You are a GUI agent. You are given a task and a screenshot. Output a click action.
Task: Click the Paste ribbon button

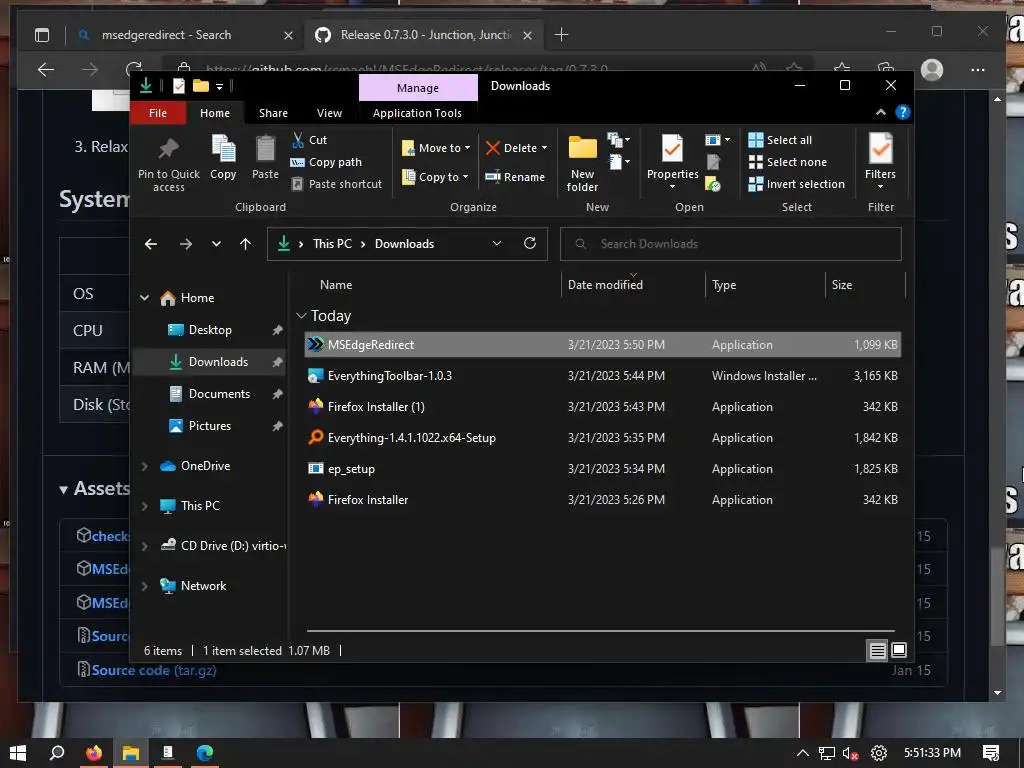pyautogui.click(x=265, y=157)
